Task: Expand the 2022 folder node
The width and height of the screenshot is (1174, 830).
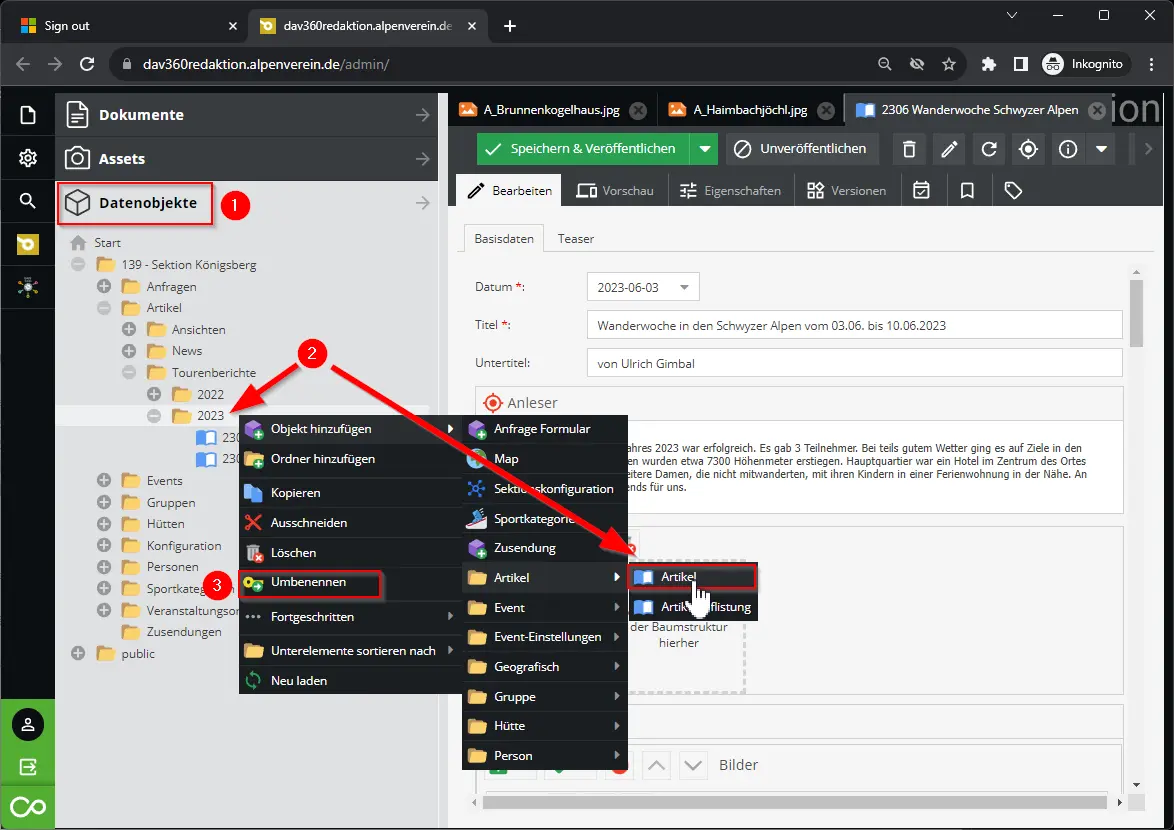Action: [x=154, y=394]
